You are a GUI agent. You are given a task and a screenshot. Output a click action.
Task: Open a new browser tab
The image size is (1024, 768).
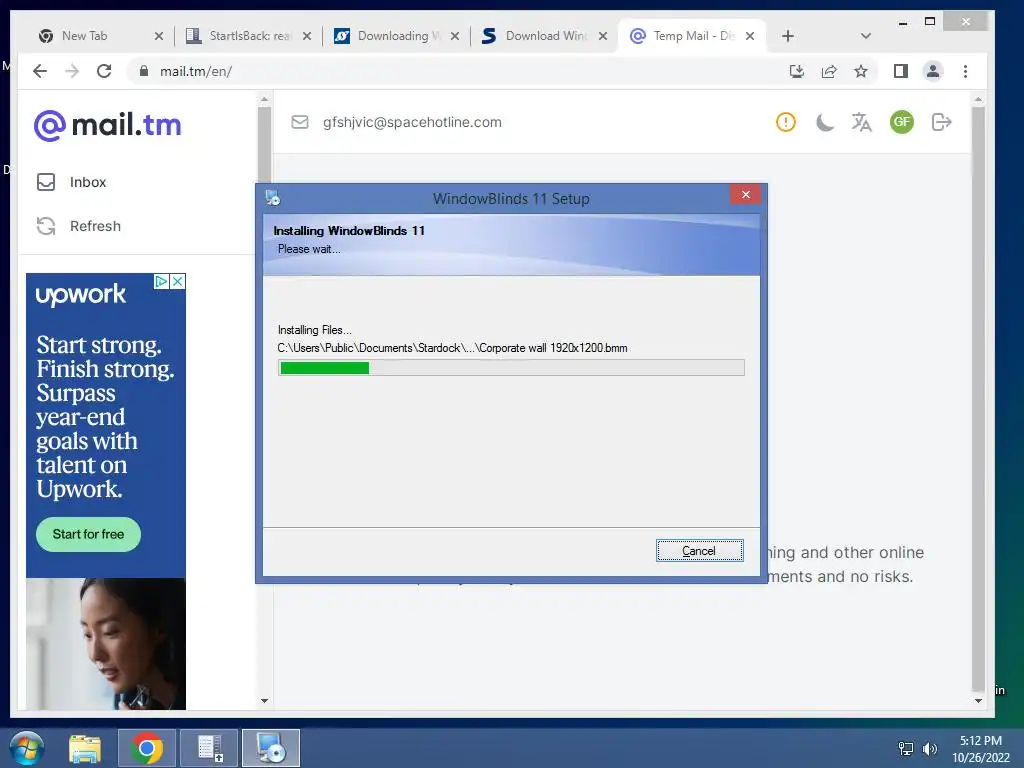pyautogui.click(x=788, y=36)
